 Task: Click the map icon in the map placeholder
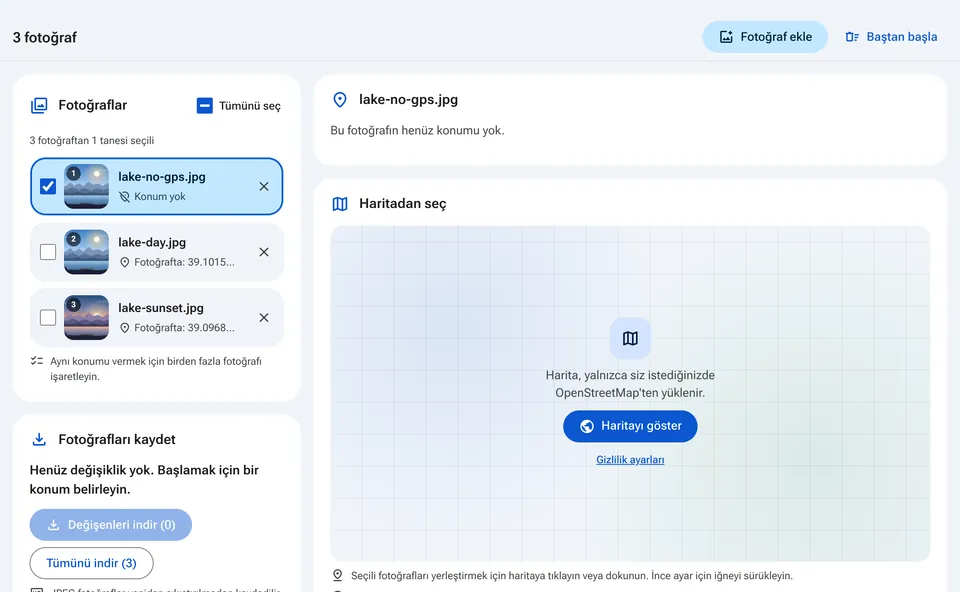630,338
